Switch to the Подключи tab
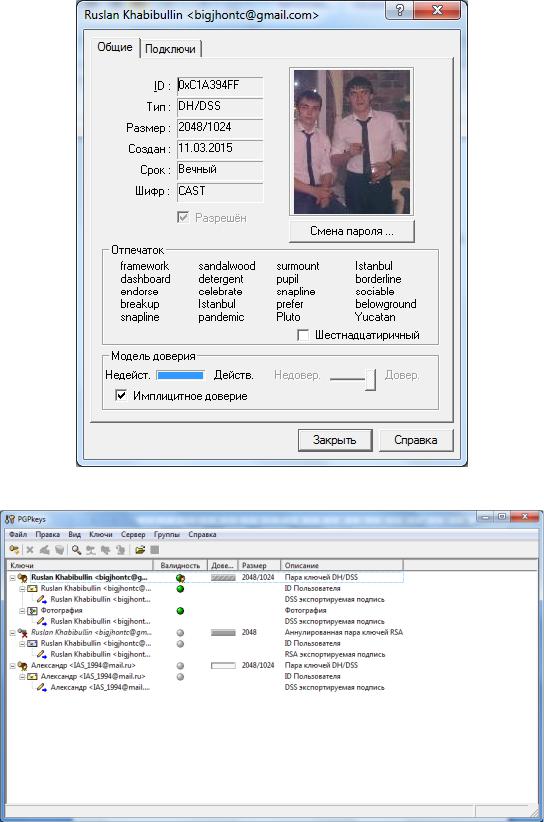Image resolution: width=544 pixels, height=822 pixels. [x=170, y=49]
